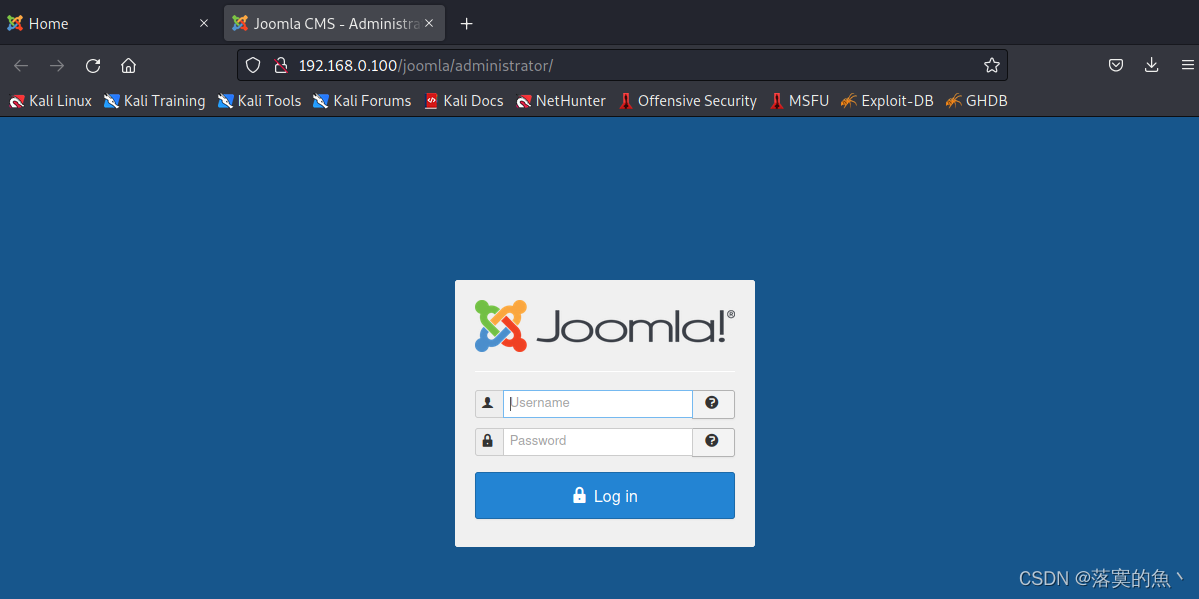This screenshot has width=1199, height=599.
Task: Click the Username input field
Action: tap(597, 404)
